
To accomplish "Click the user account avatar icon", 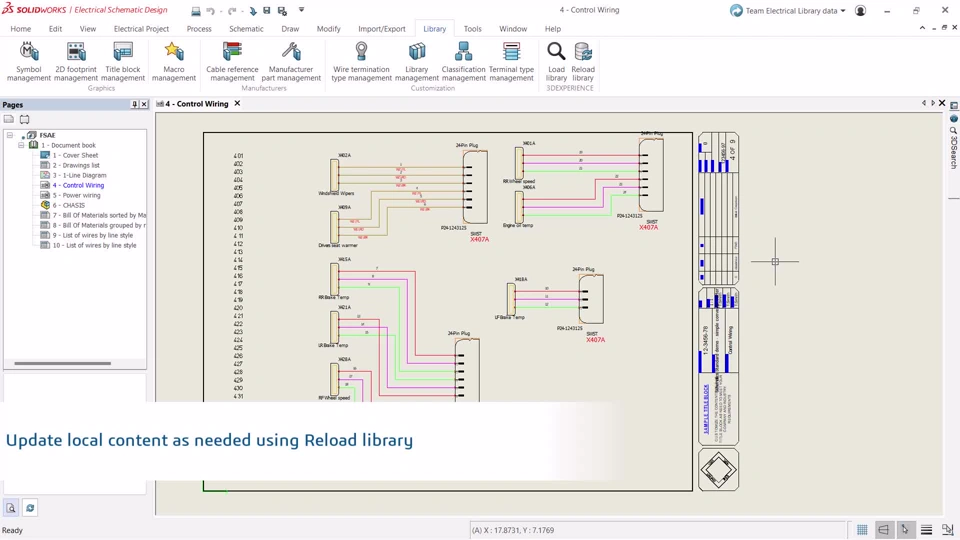I will [x=860, y=10].
